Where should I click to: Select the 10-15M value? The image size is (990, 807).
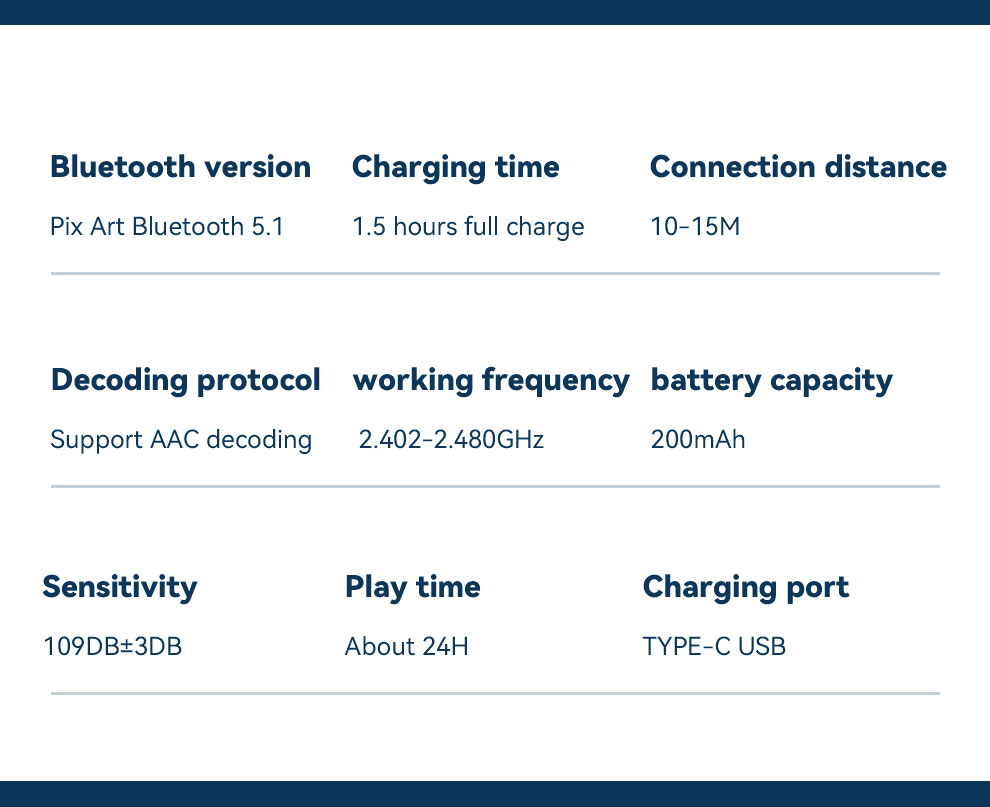click(x=695, y=226)
